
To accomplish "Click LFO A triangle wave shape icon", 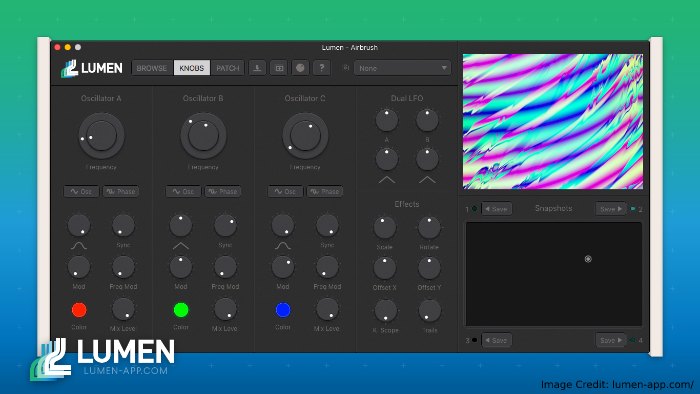I will (387, 180).
